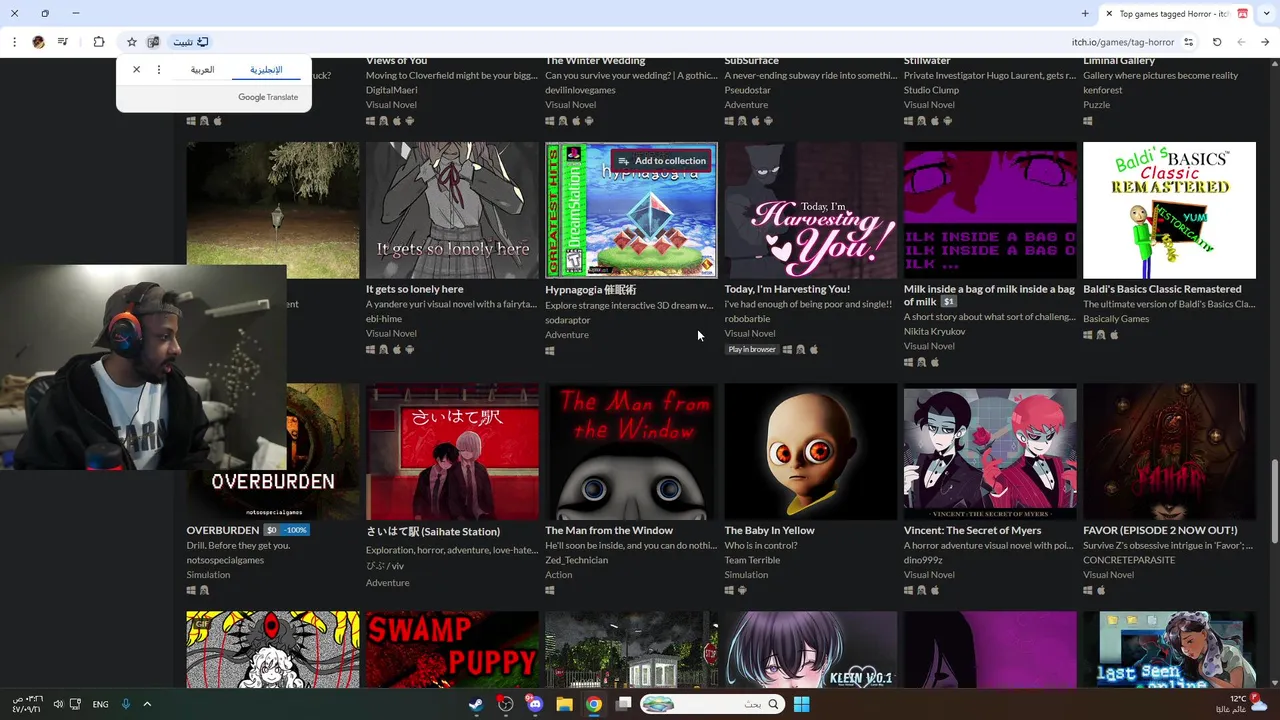1280x720 pixels.
Task: Click 'Add to collection' on Hypnagogia
Action: pyautogui.click(x=661, y=161)
